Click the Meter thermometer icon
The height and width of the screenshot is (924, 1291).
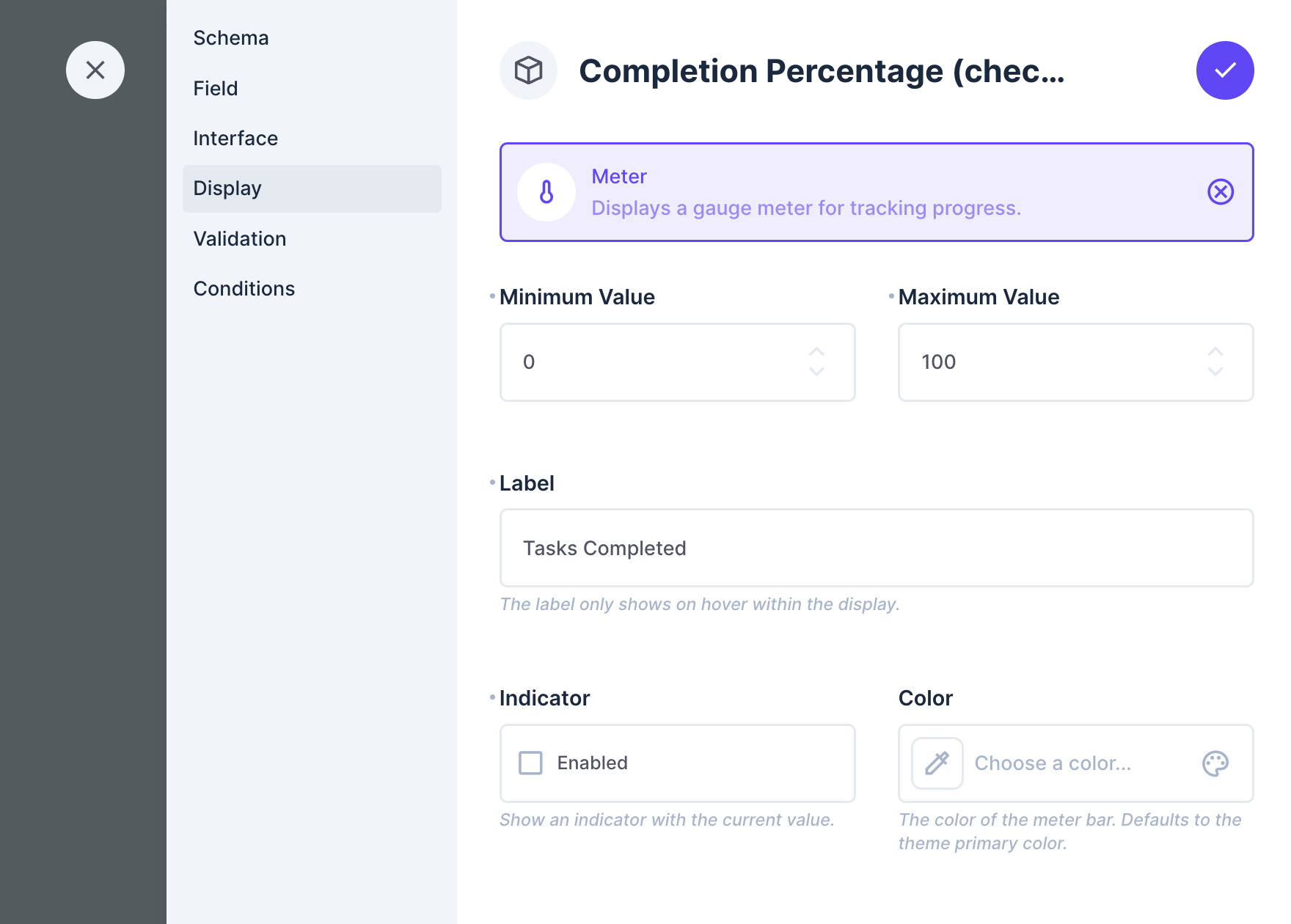(546, 192)
